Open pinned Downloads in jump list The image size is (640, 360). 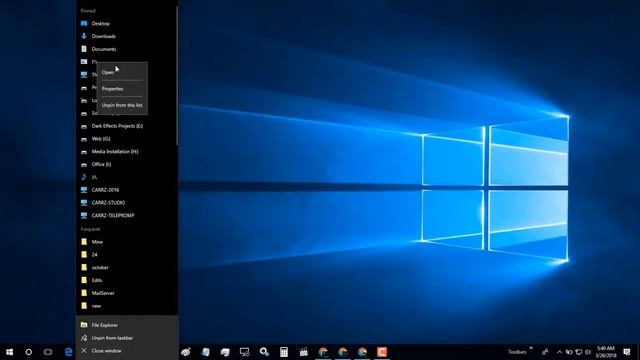point(127,36)
